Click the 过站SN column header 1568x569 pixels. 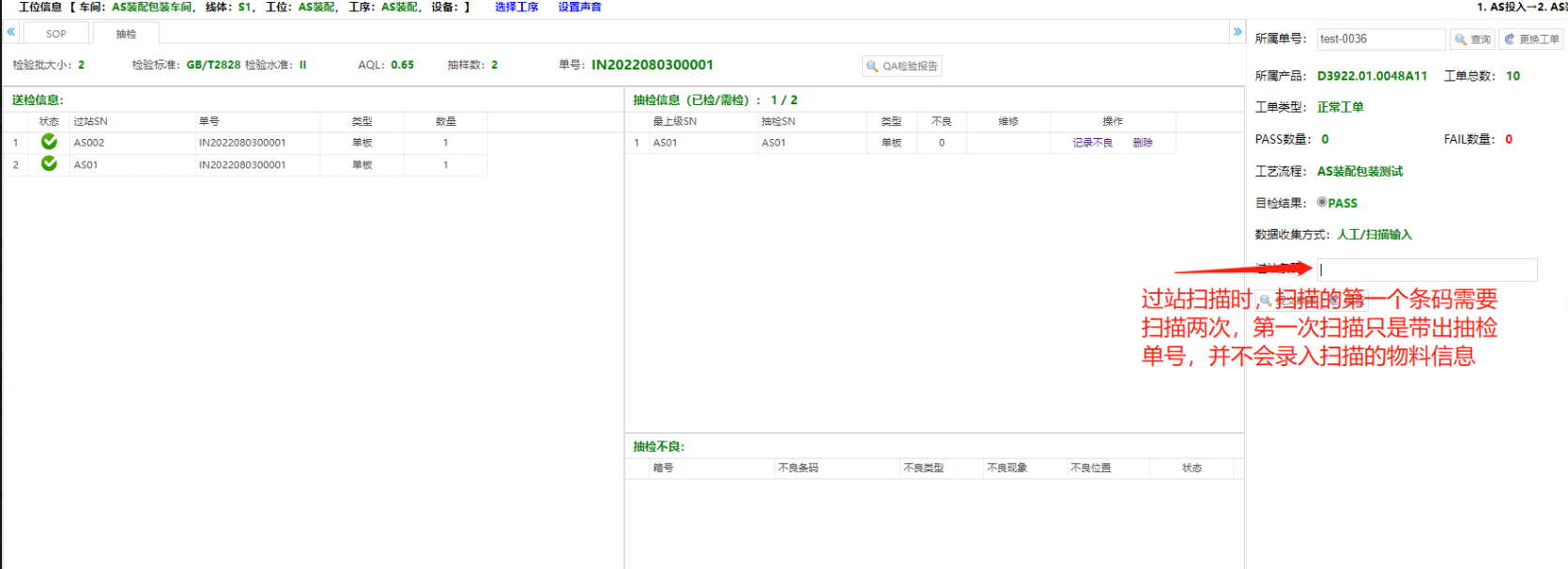tap(91, 121)
